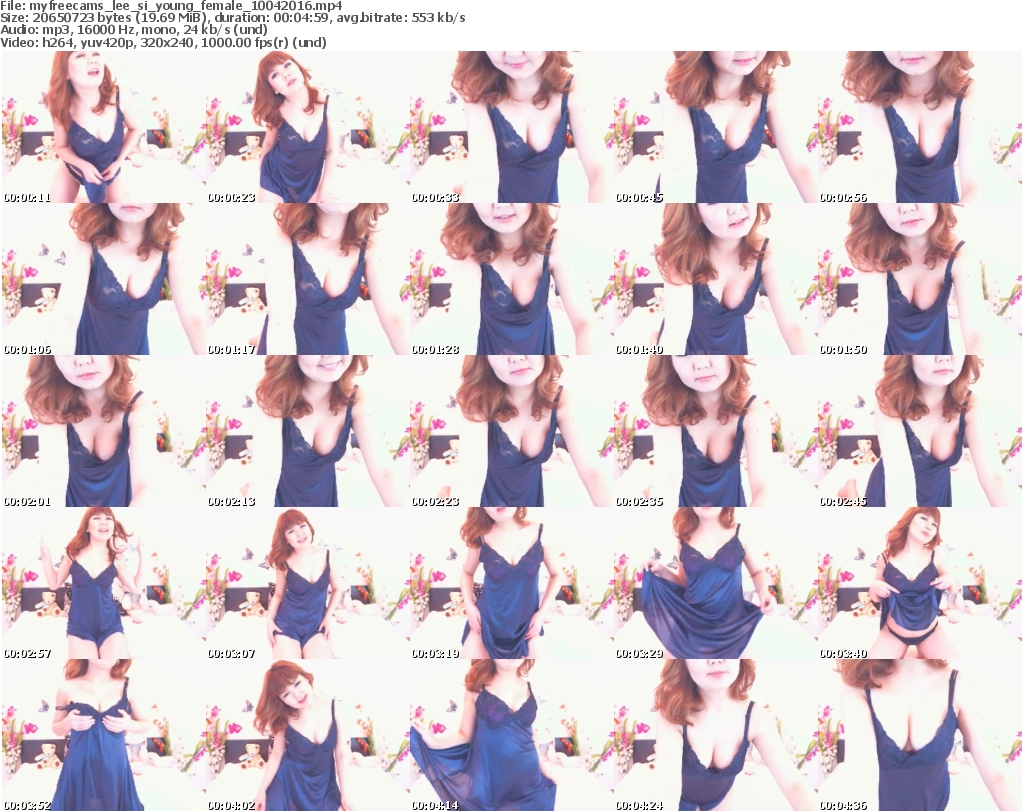View the frame timestamped 00:04:14

coord(511,735)
